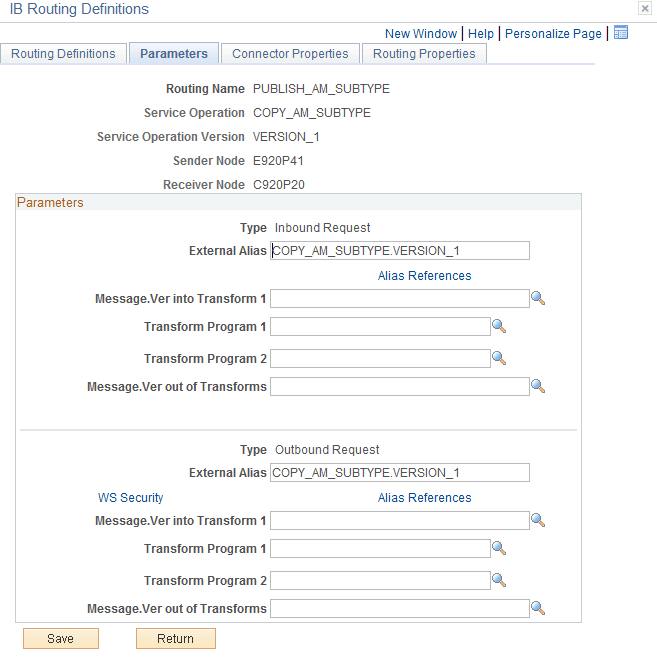
Task: Click the sender node value E920P41
Action: coord(278,161)
